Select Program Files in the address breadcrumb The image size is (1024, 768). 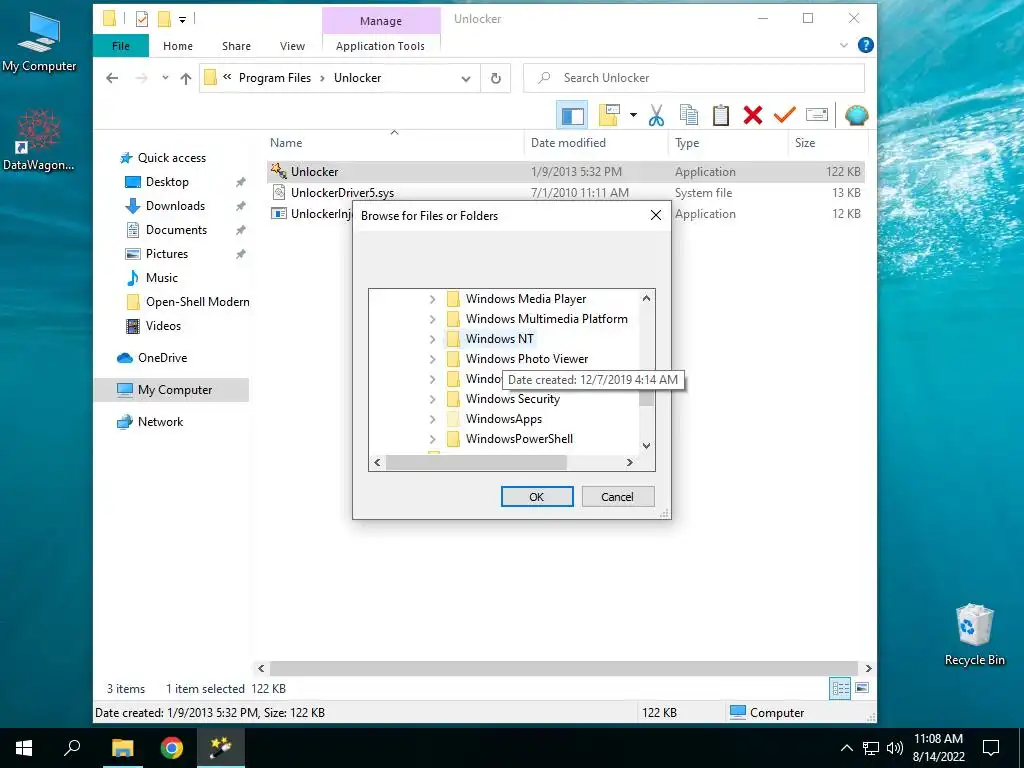274,78
